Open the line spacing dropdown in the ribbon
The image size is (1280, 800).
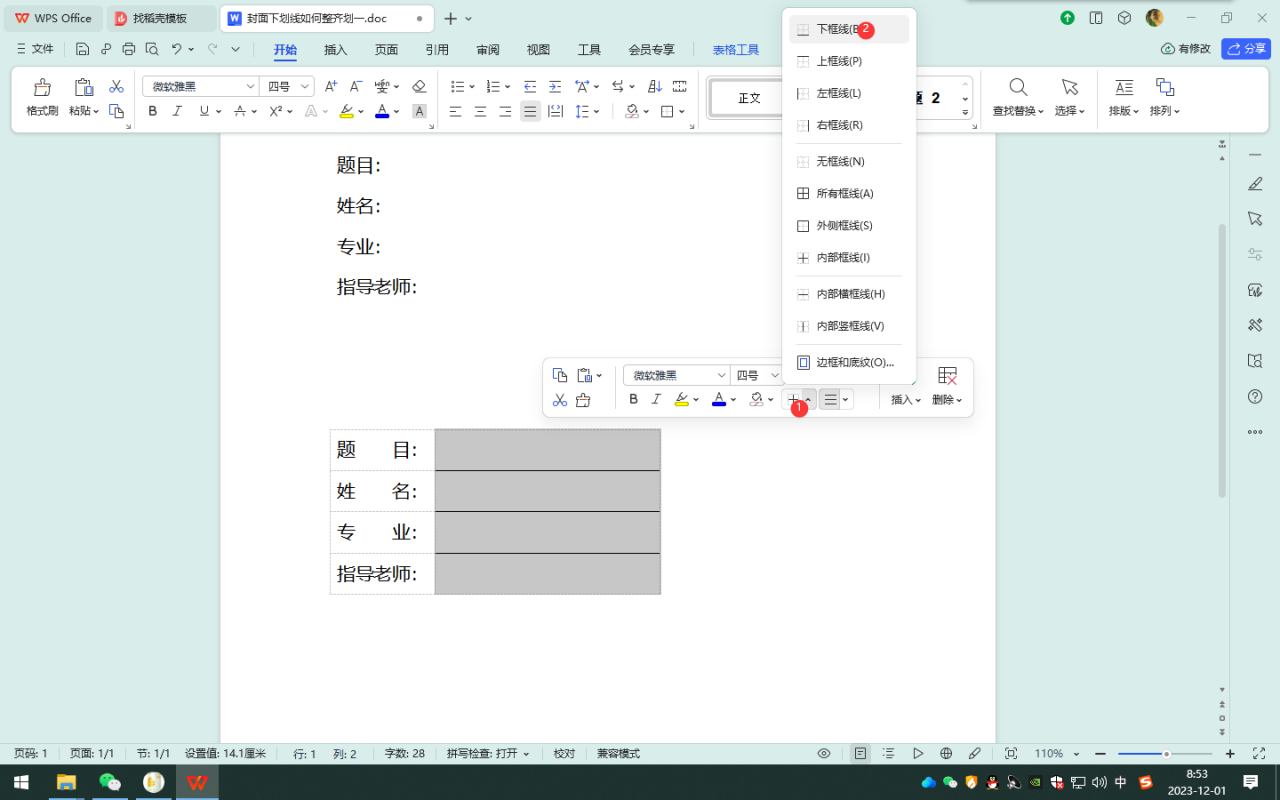[596, 112]
